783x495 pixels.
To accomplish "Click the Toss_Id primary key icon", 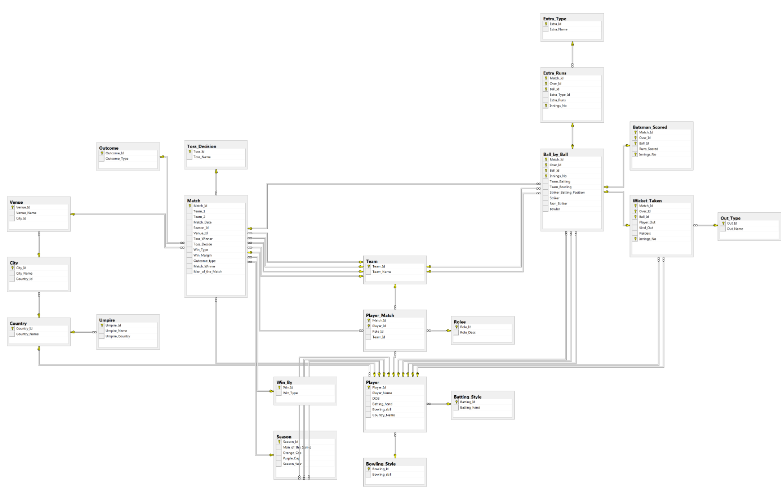I will point(190,151).
